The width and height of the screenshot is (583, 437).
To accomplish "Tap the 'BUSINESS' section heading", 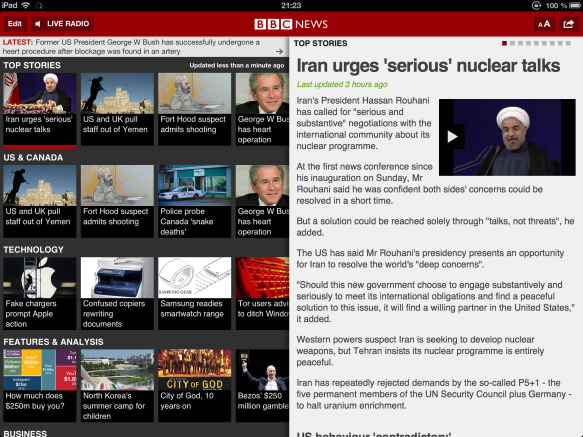I will click(25, 433).
